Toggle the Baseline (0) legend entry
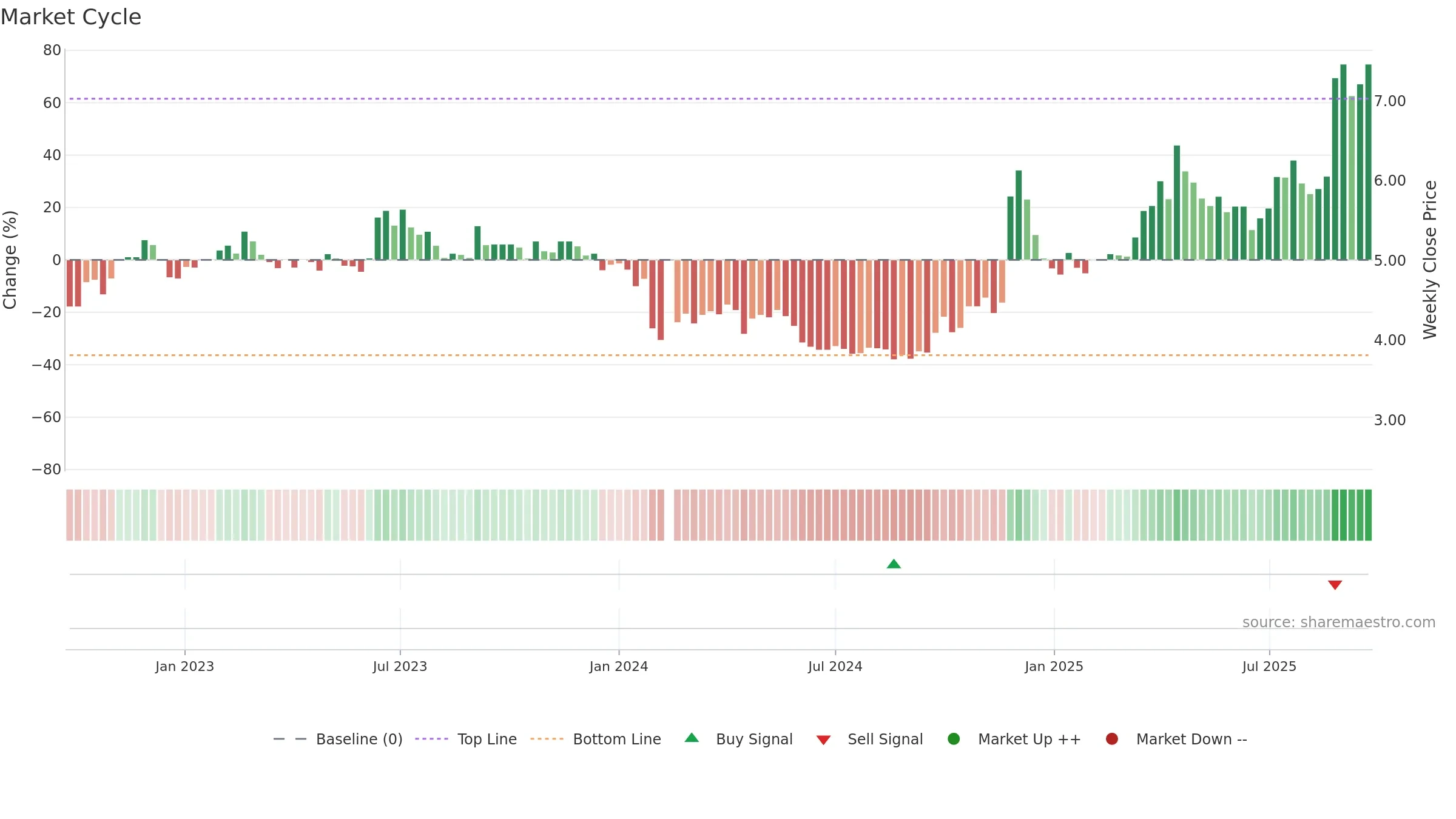 pos(338,739)
